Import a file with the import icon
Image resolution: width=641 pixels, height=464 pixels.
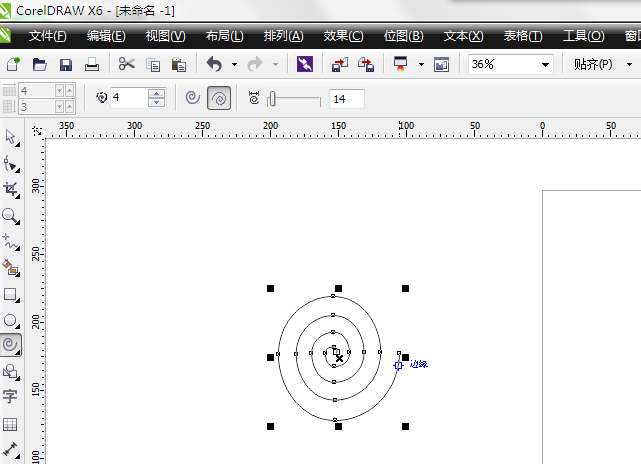click(x=340, y=64)
